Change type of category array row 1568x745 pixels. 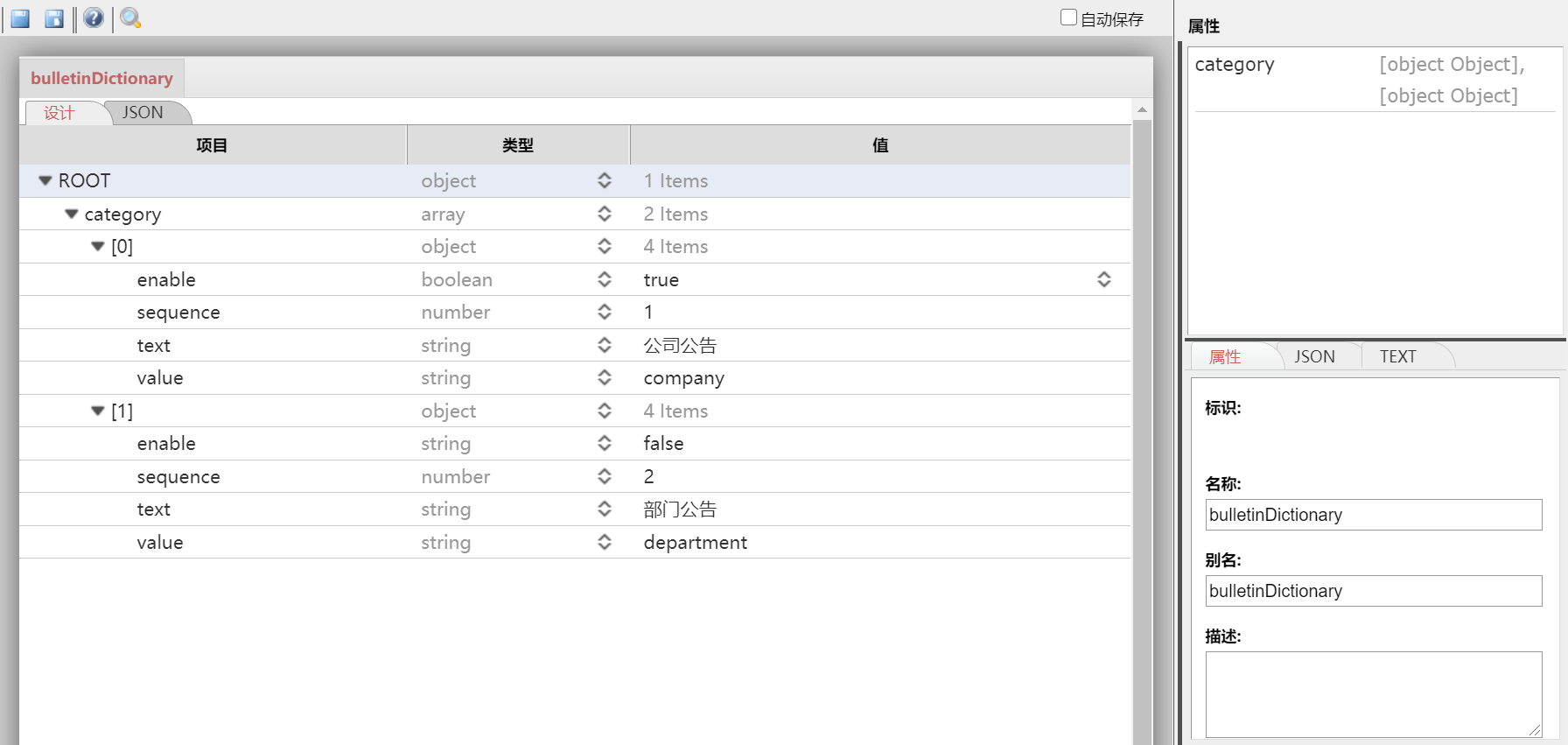pos(604,214)
